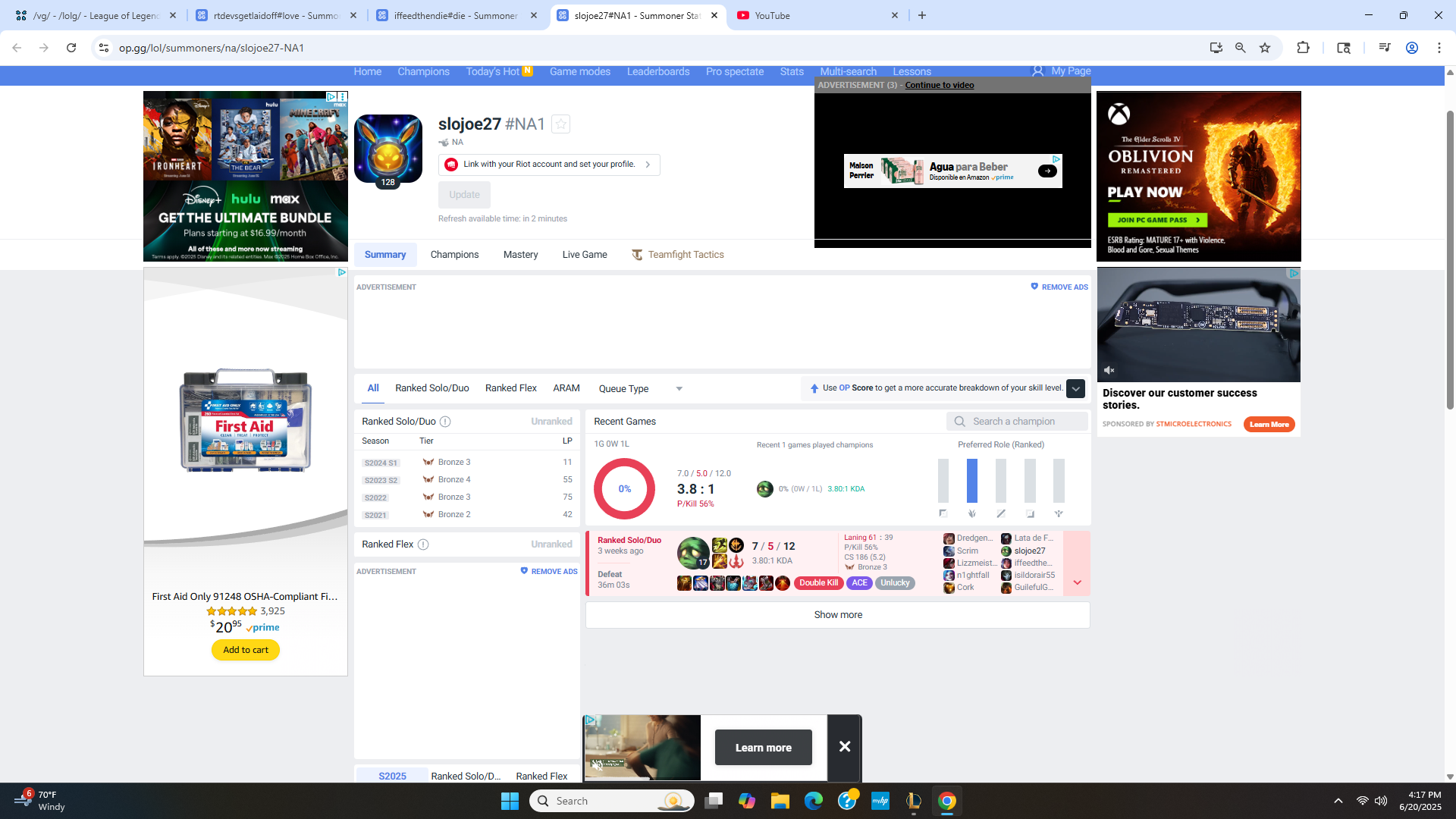The width and height of the screenshot is (1456, 819).
Task: Click the Teamfight Tactics tab icon
Action: point(637,255)
